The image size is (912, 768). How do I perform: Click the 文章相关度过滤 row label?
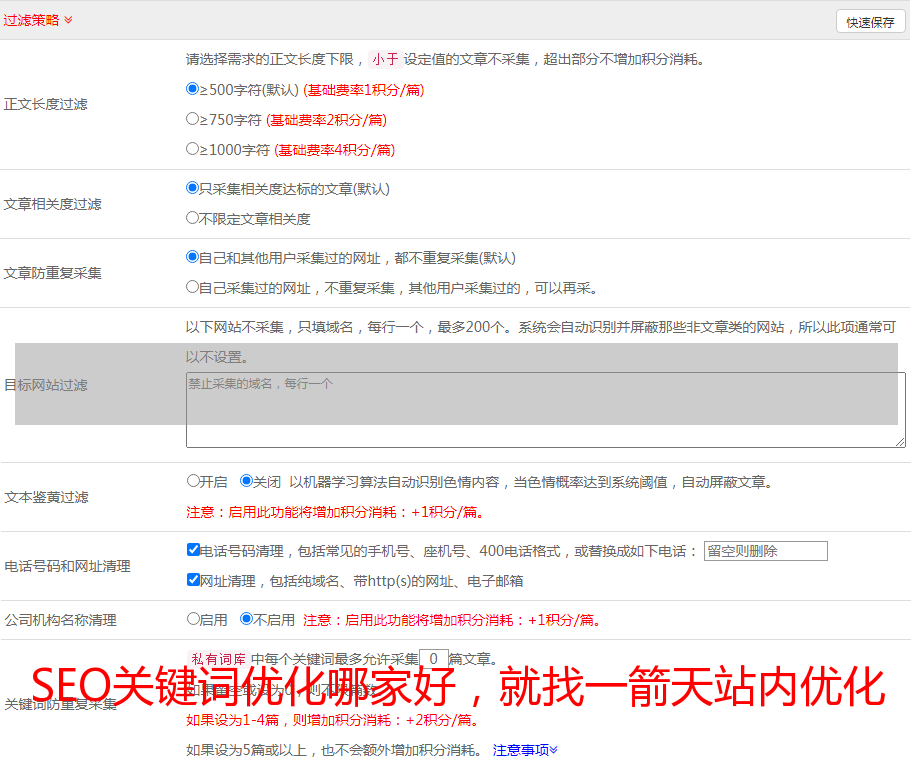coord(52,204)
